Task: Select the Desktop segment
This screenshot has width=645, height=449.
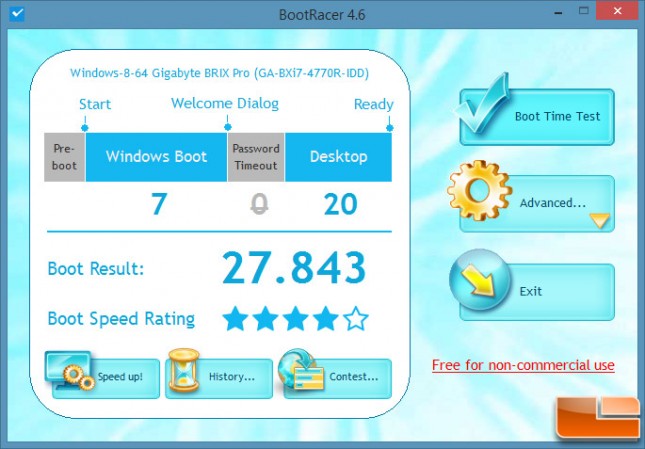Action: click(339, 157)
